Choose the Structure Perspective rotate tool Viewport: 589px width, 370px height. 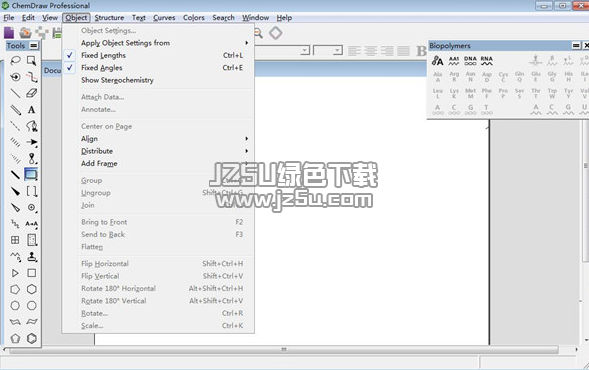tap(15, 77)
